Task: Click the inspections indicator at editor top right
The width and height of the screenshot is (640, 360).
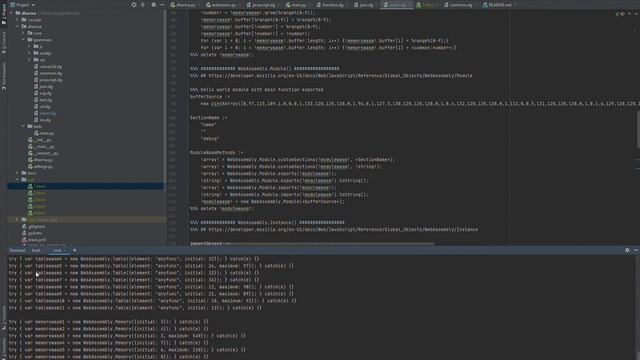Action: (x=620, y=14)
